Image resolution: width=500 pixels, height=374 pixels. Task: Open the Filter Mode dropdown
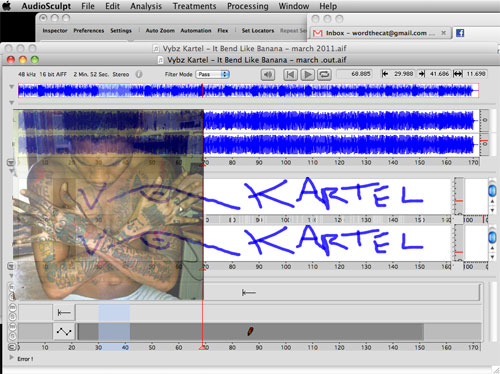coord(213,74)
